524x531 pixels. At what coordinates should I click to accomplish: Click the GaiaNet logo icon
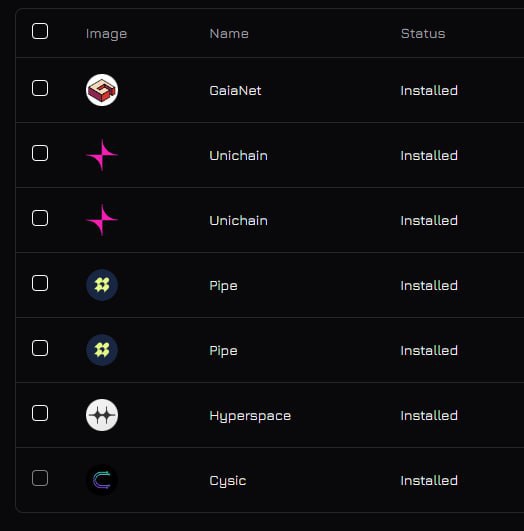[102, 90]
